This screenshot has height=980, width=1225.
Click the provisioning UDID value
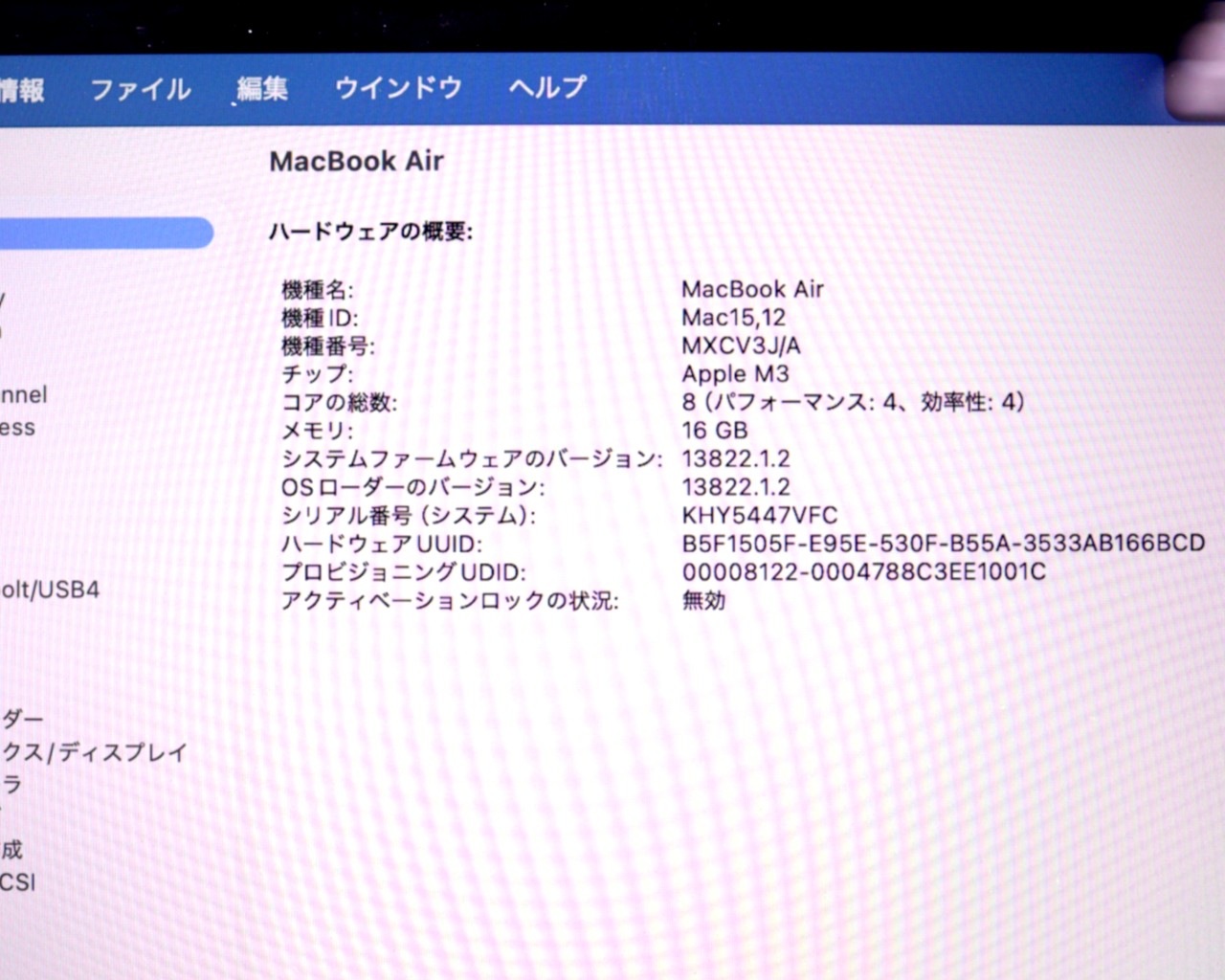[863, 572]
